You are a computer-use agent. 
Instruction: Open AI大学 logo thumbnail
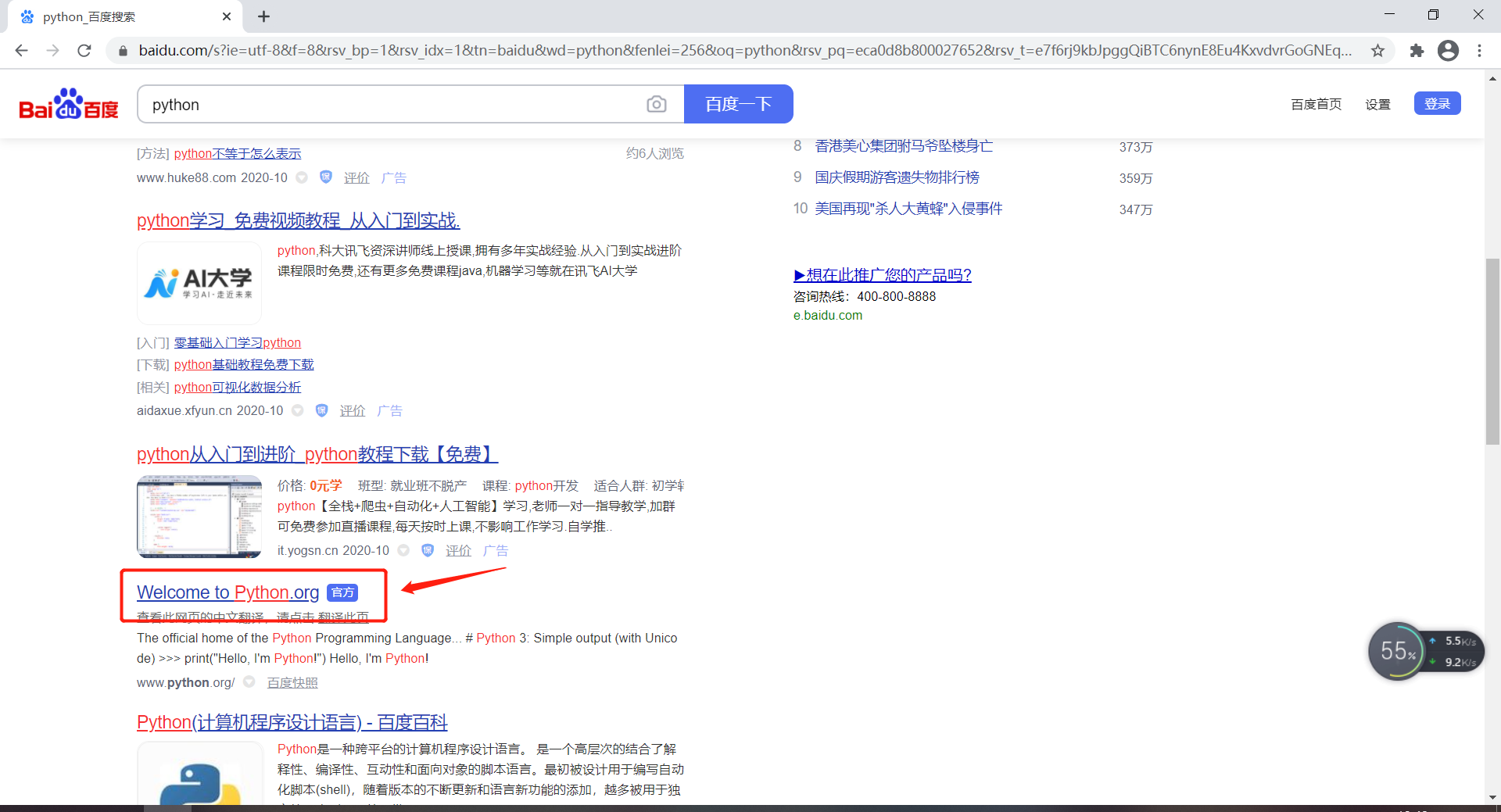pos(199,283)
